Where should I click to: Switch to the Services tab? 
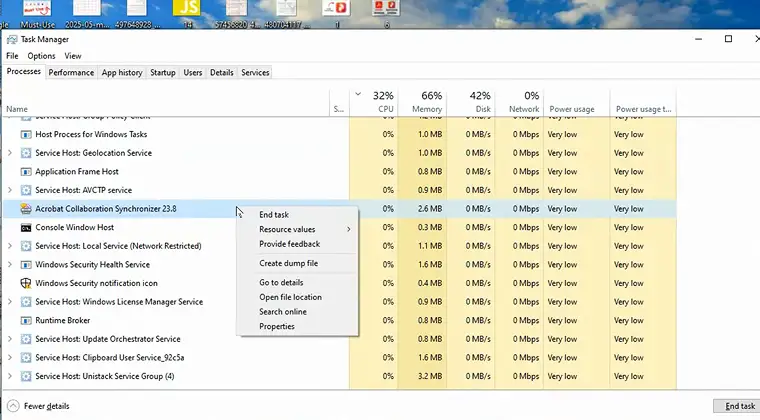(x=255, y=73)
